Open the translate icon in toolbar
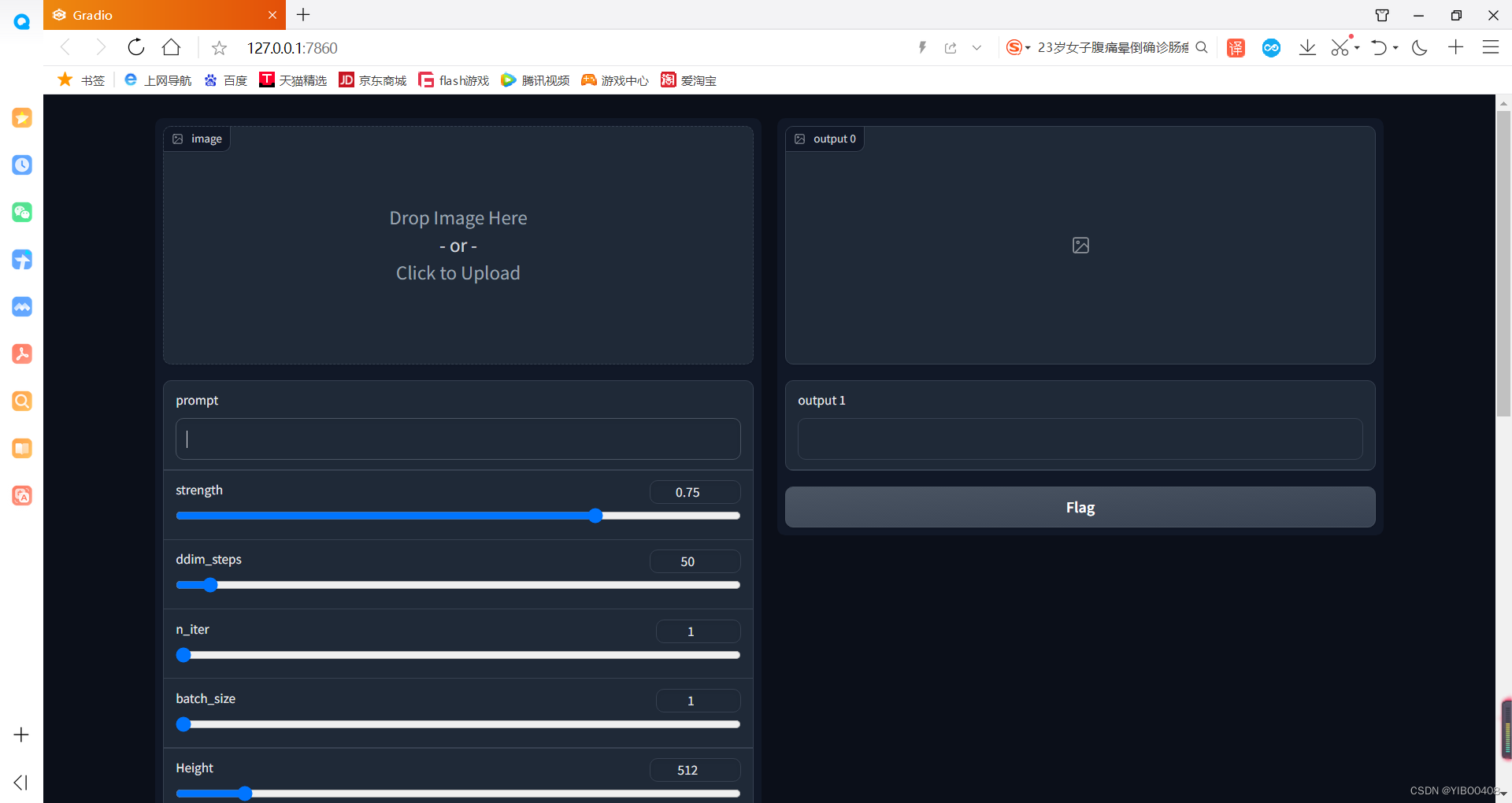The width and height of the screenshot is (1512, 803). click(1236, 48)
